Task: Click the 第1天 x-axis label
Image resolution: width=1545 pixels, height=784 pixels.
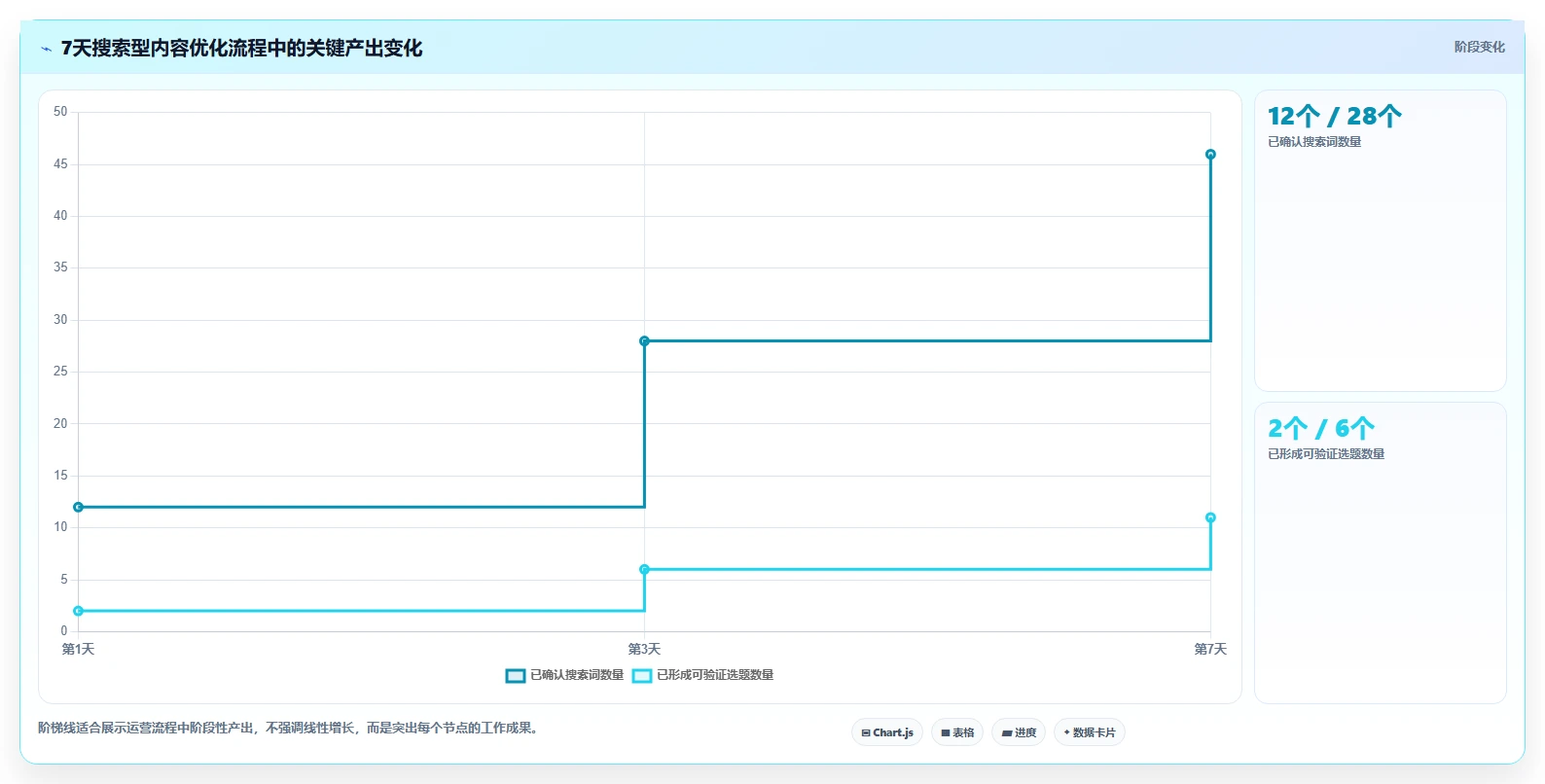Action: [x=78, y=649]
